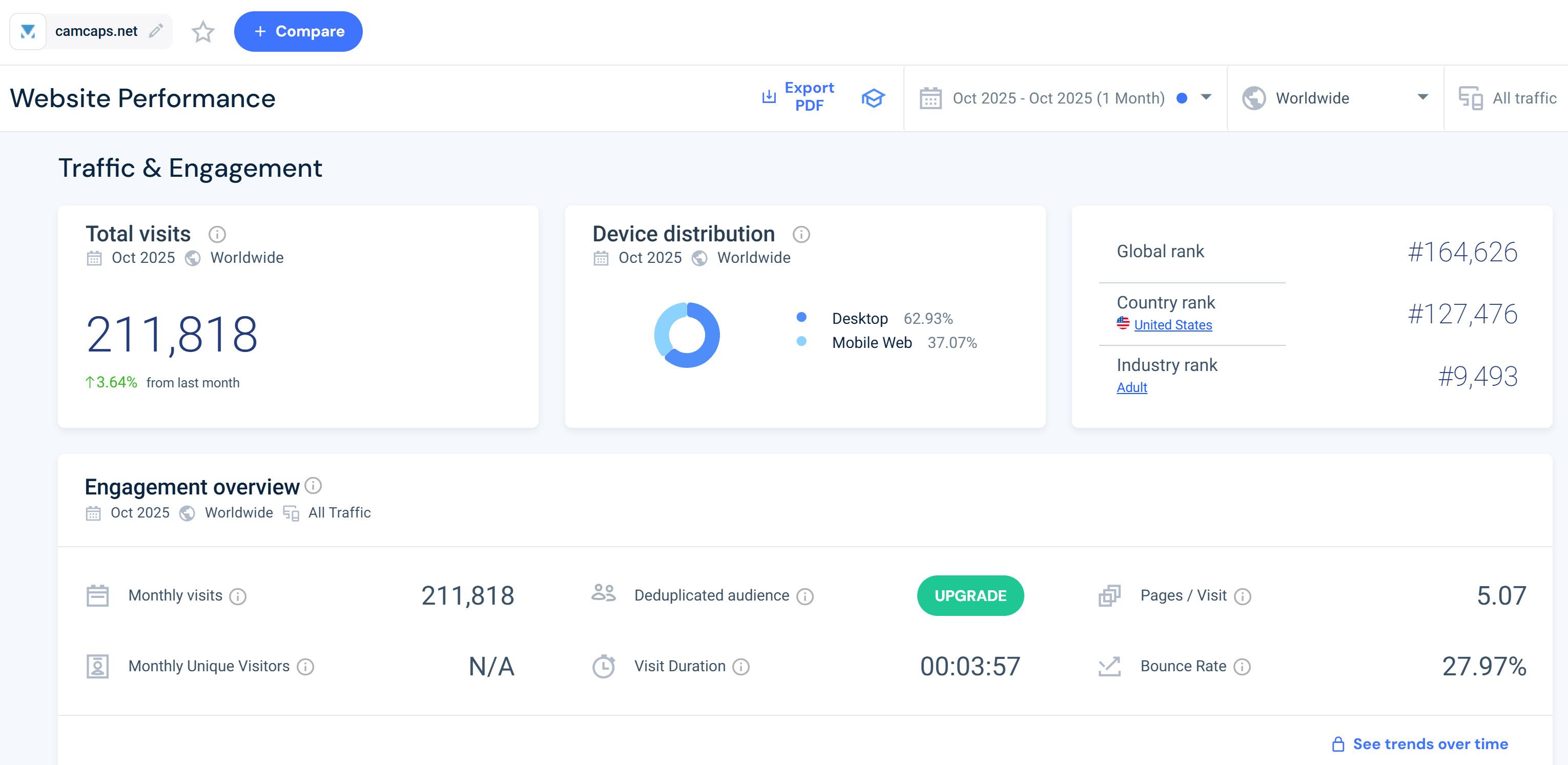Screen dimensions: 1568x765
Task: Click the Desktop legend color dot
Action: [x=801, y=317]
